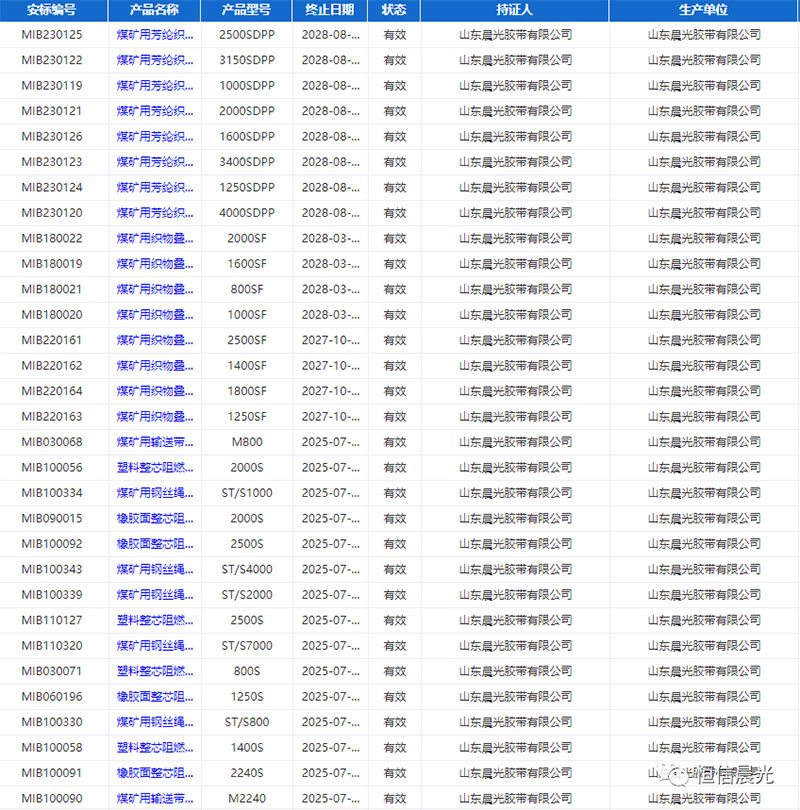Open product name link in MIB180022 row
The height and width of the screenshot is (810, 800).
154,239
